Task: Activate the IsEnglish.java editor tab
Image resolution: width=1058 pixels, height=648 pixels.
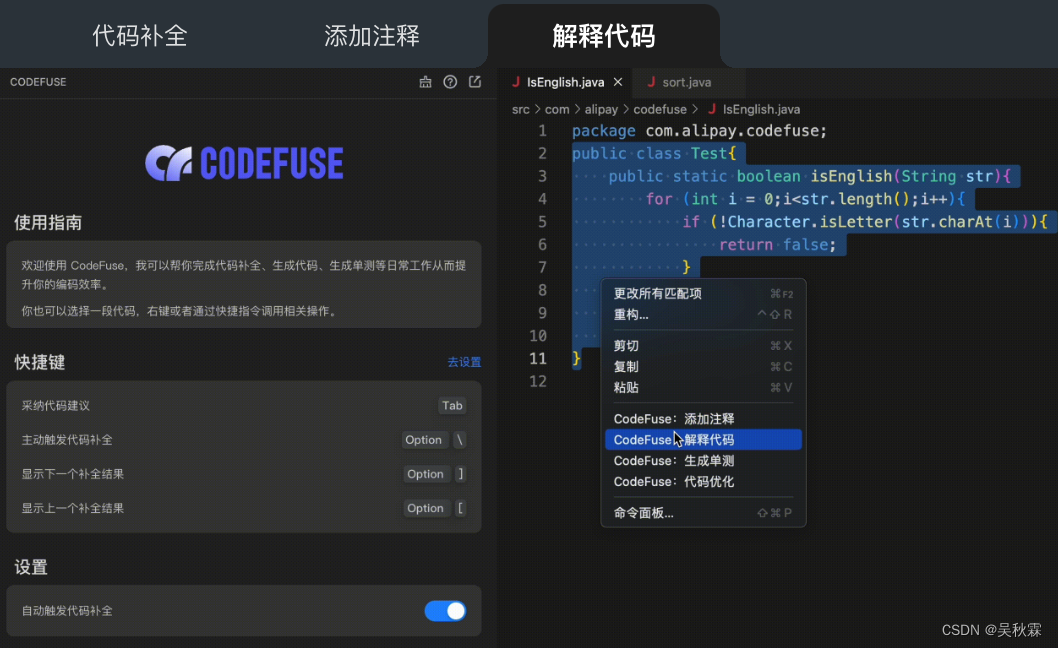Action: 565,82
